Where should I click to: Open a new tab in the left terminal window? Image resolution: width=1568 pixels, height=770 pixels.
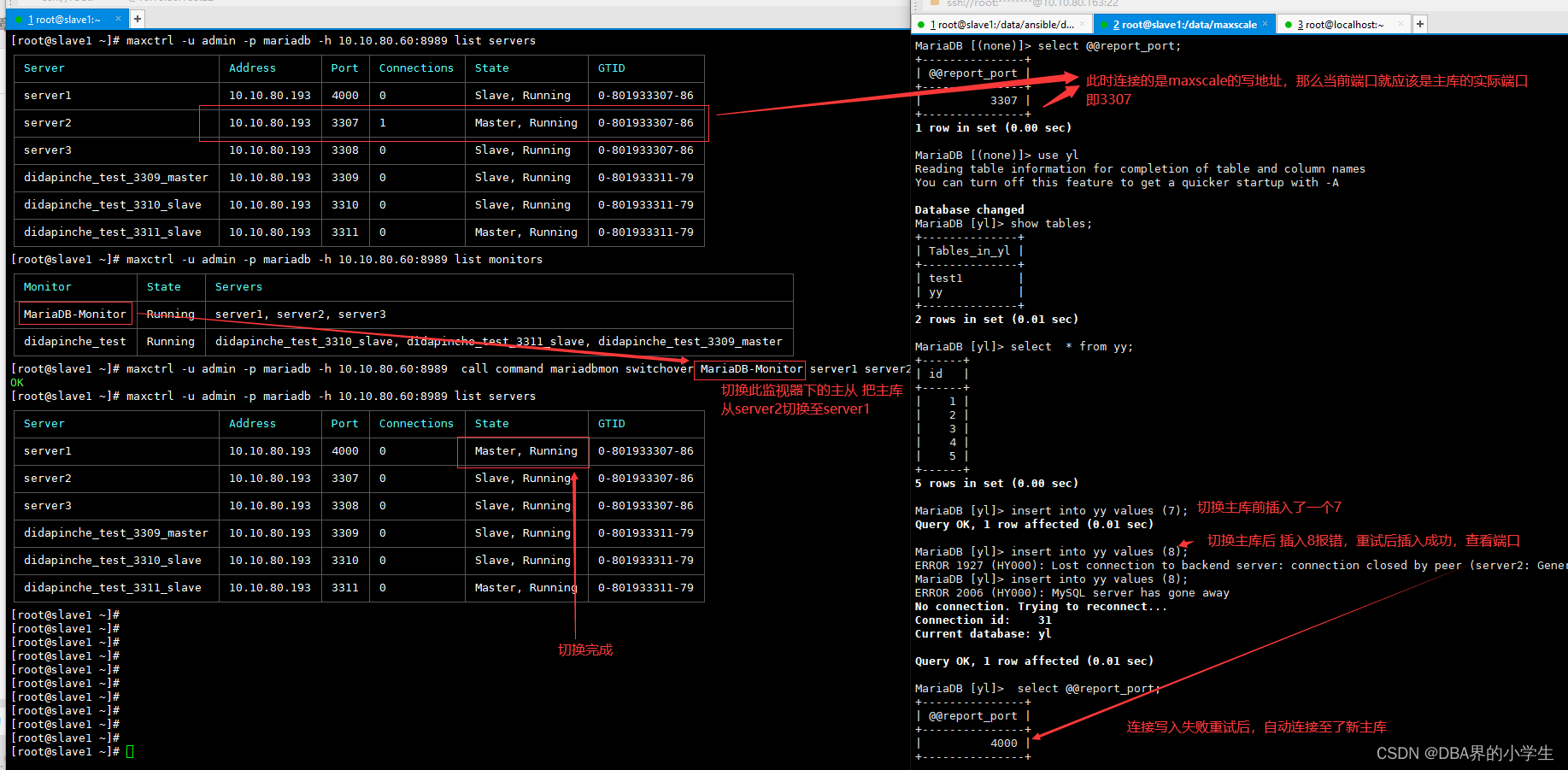point(138,18)
